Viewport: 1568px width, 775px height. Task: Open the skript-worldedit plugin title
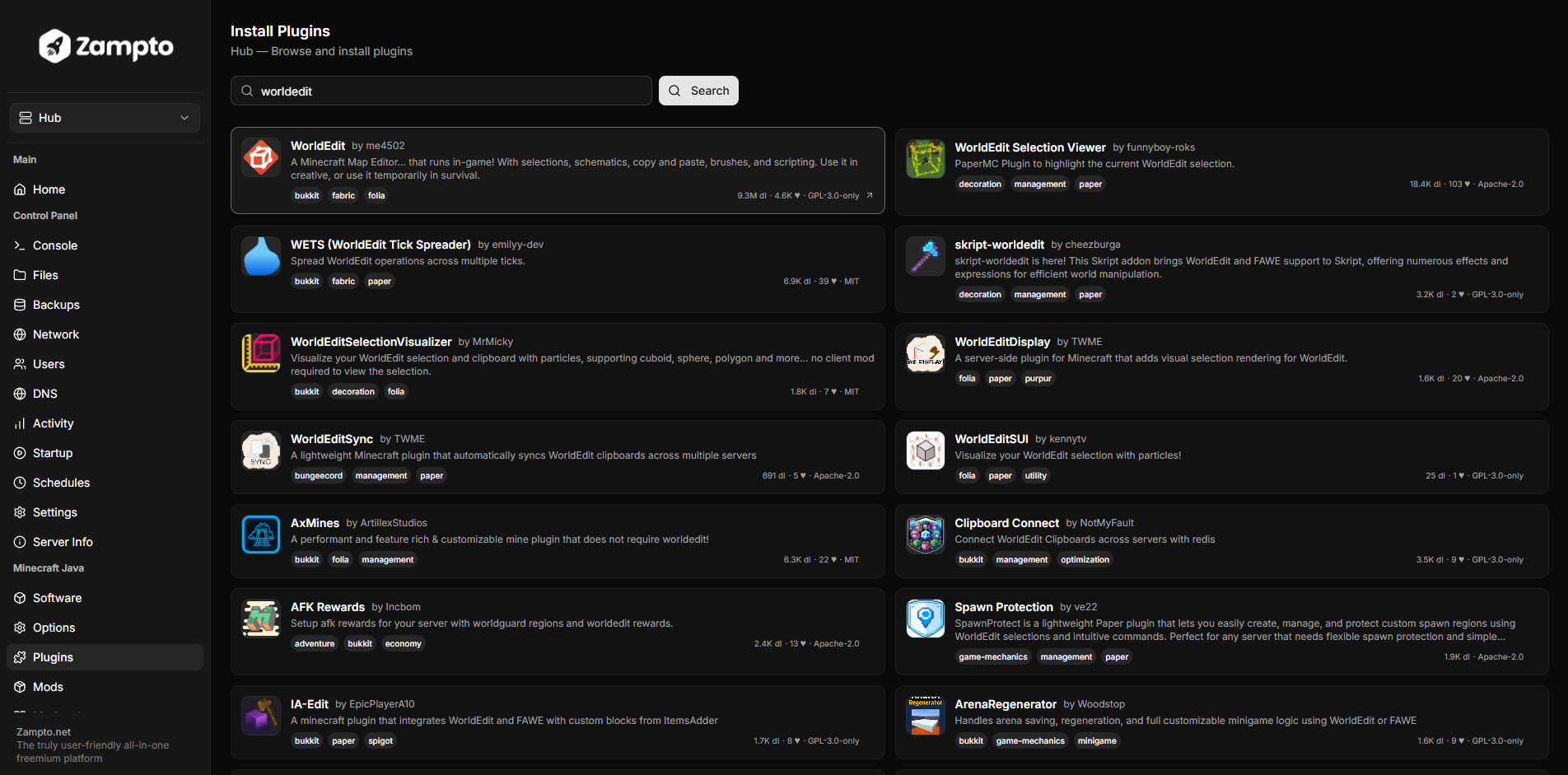coord(1000,245)
